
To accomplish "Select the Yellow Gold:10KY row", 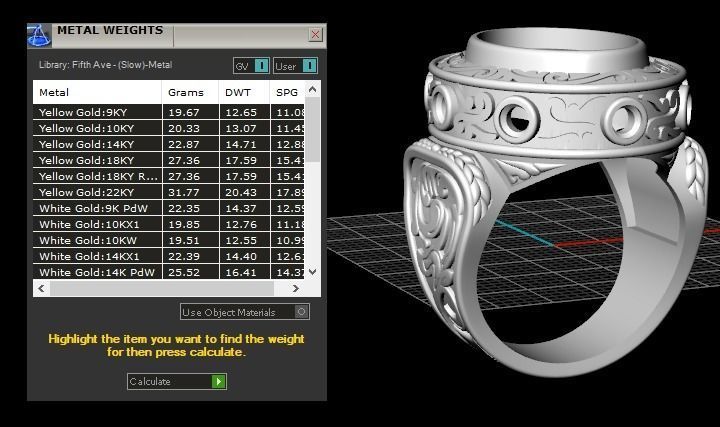I will 169,128.
